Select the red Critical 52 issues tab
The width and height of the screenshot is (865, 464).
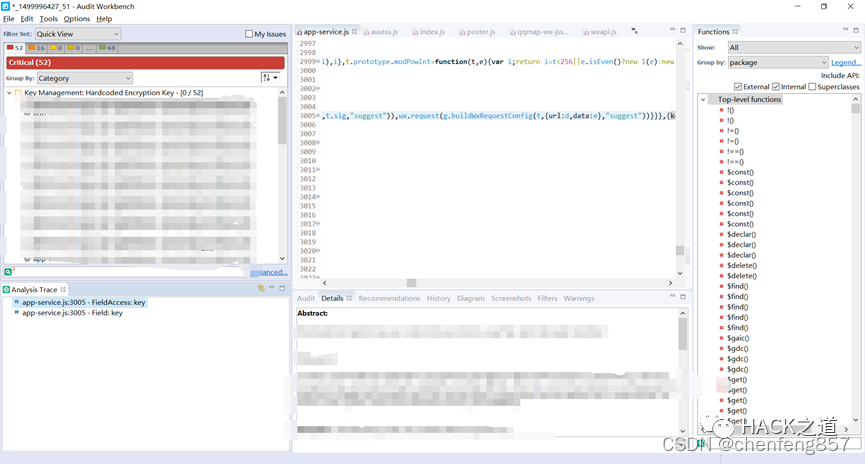[17, 47]
